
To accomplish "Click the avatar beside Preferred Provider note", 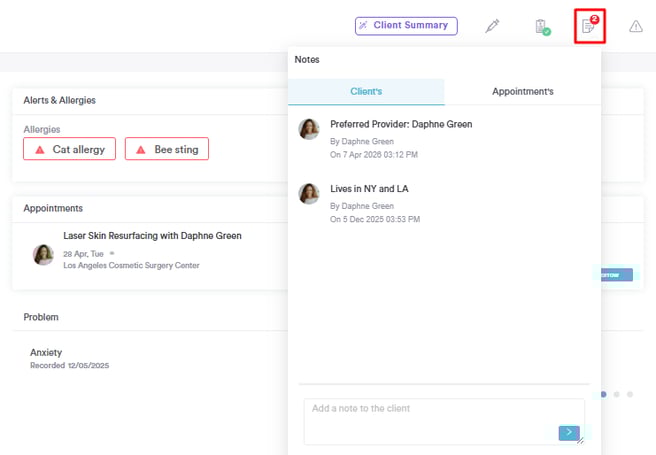I will point(309,129).
